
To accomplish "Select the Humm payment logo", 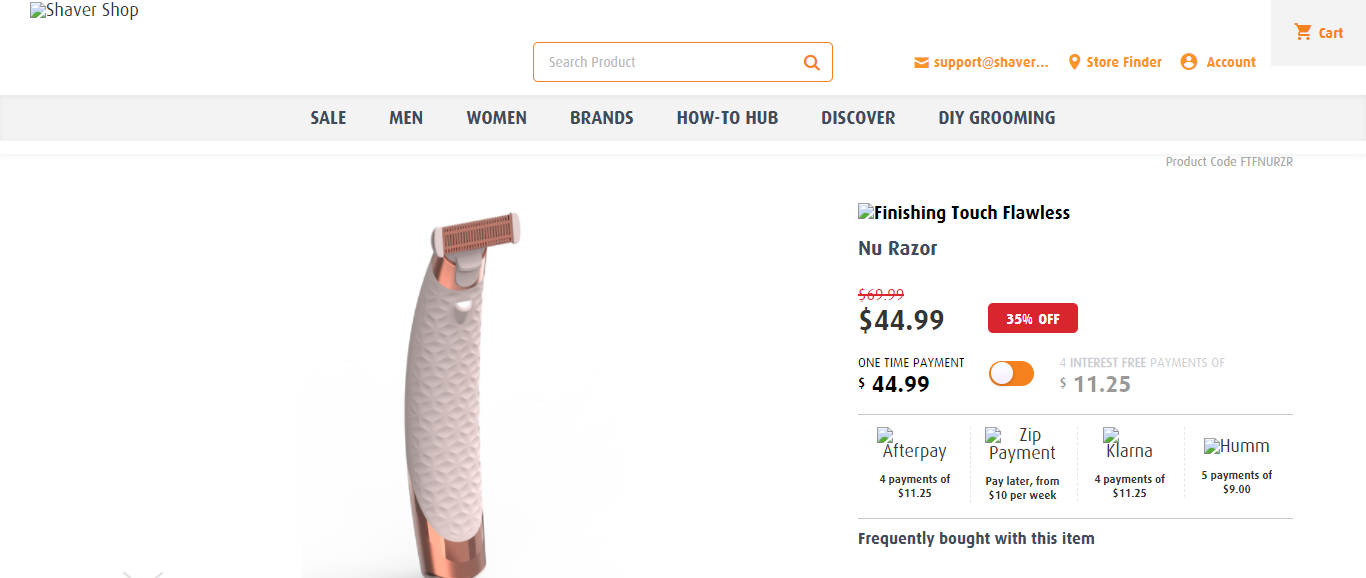I will 1236,446.
